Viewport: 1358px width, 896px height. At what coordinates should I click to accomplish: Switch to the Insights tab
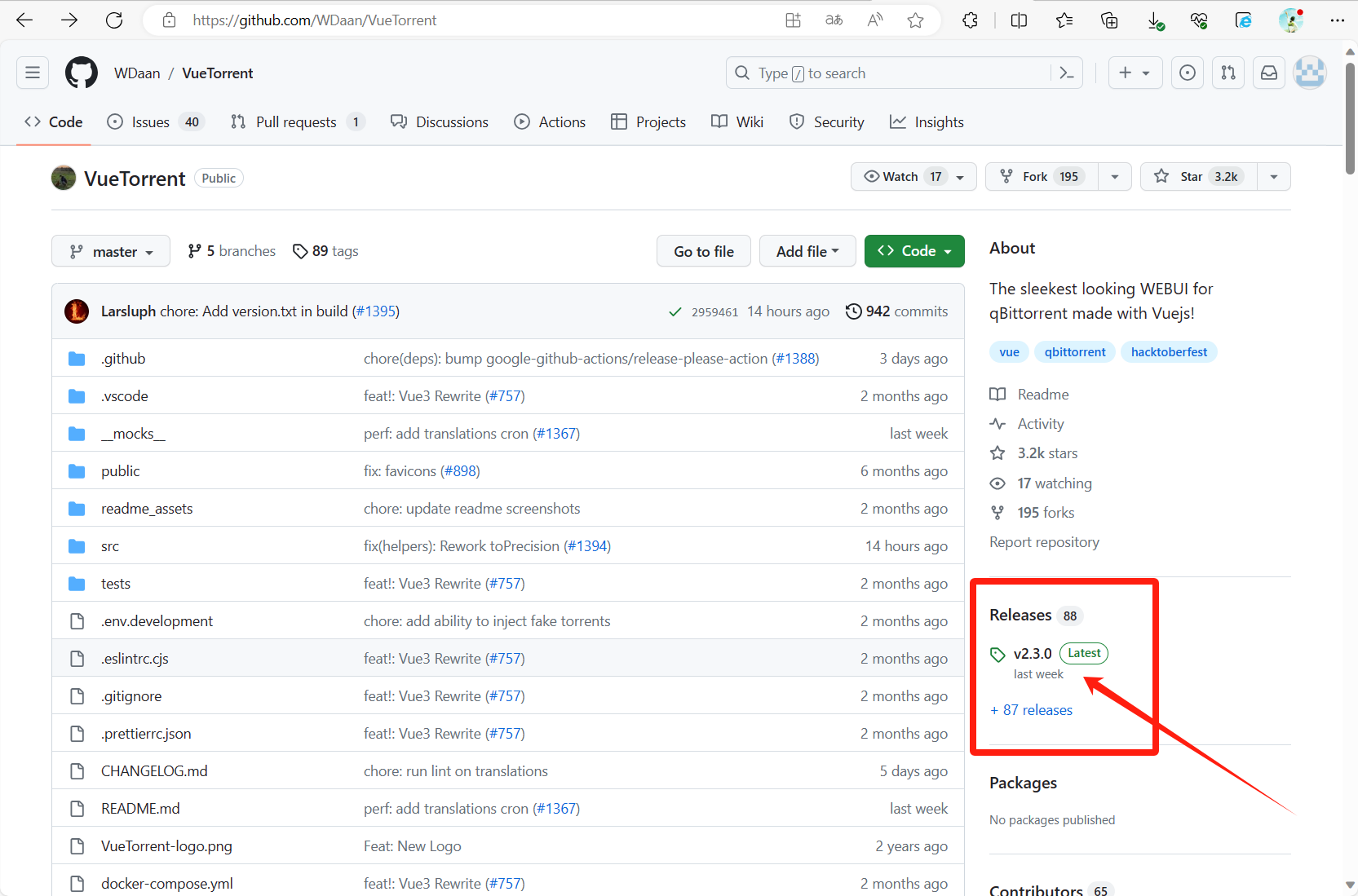pos(927,122)
